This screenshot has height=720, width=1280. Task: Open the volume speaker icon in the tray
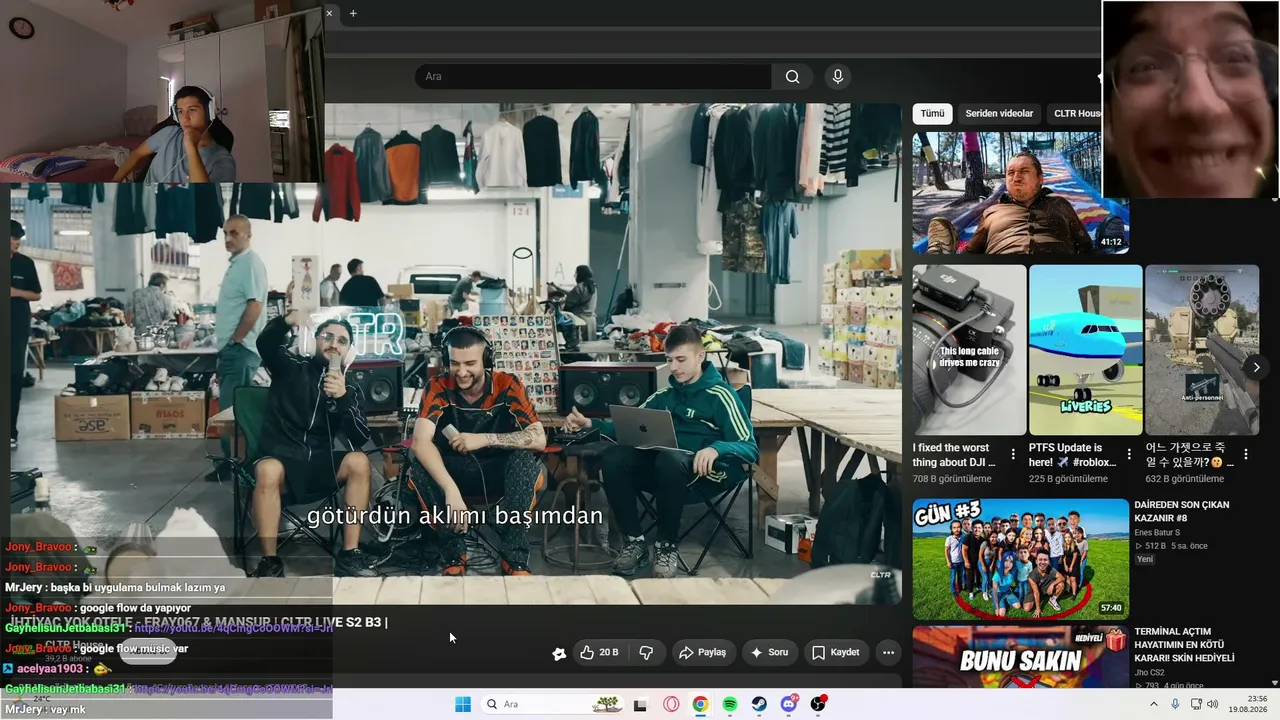[x=1213, y=704]
